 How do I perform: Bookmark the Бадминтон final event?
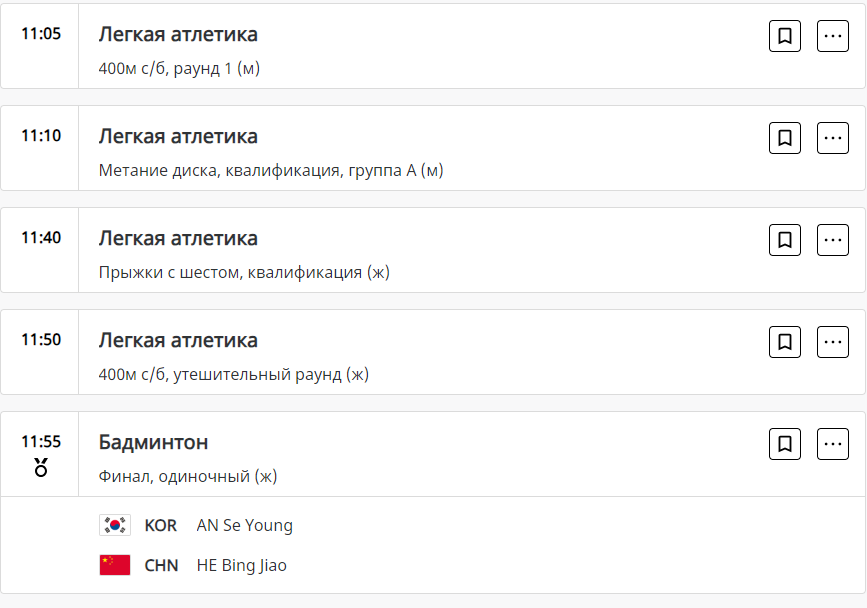point(785,444)
